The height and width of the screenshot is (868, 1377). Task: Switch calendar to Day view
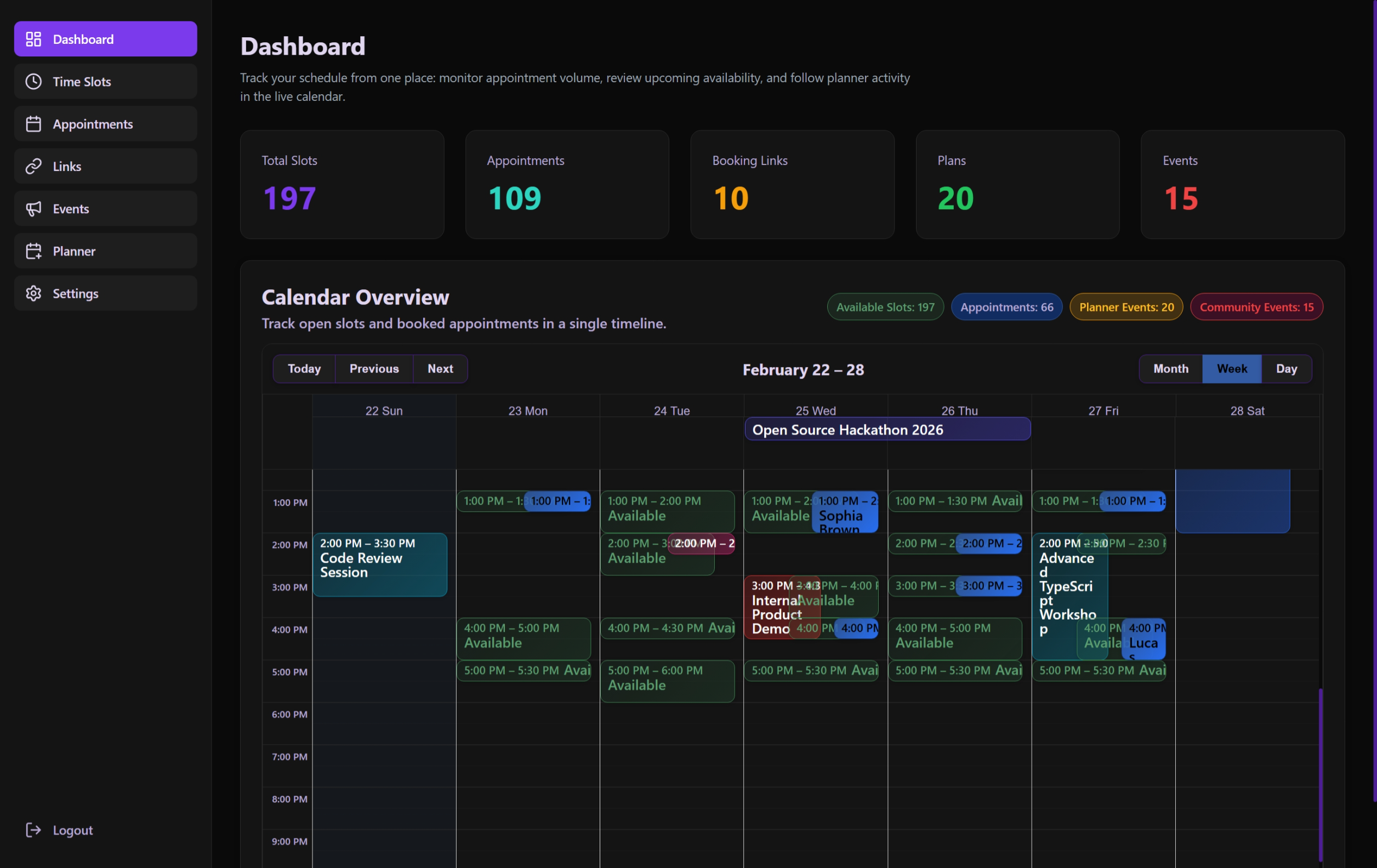[1287, 369]
